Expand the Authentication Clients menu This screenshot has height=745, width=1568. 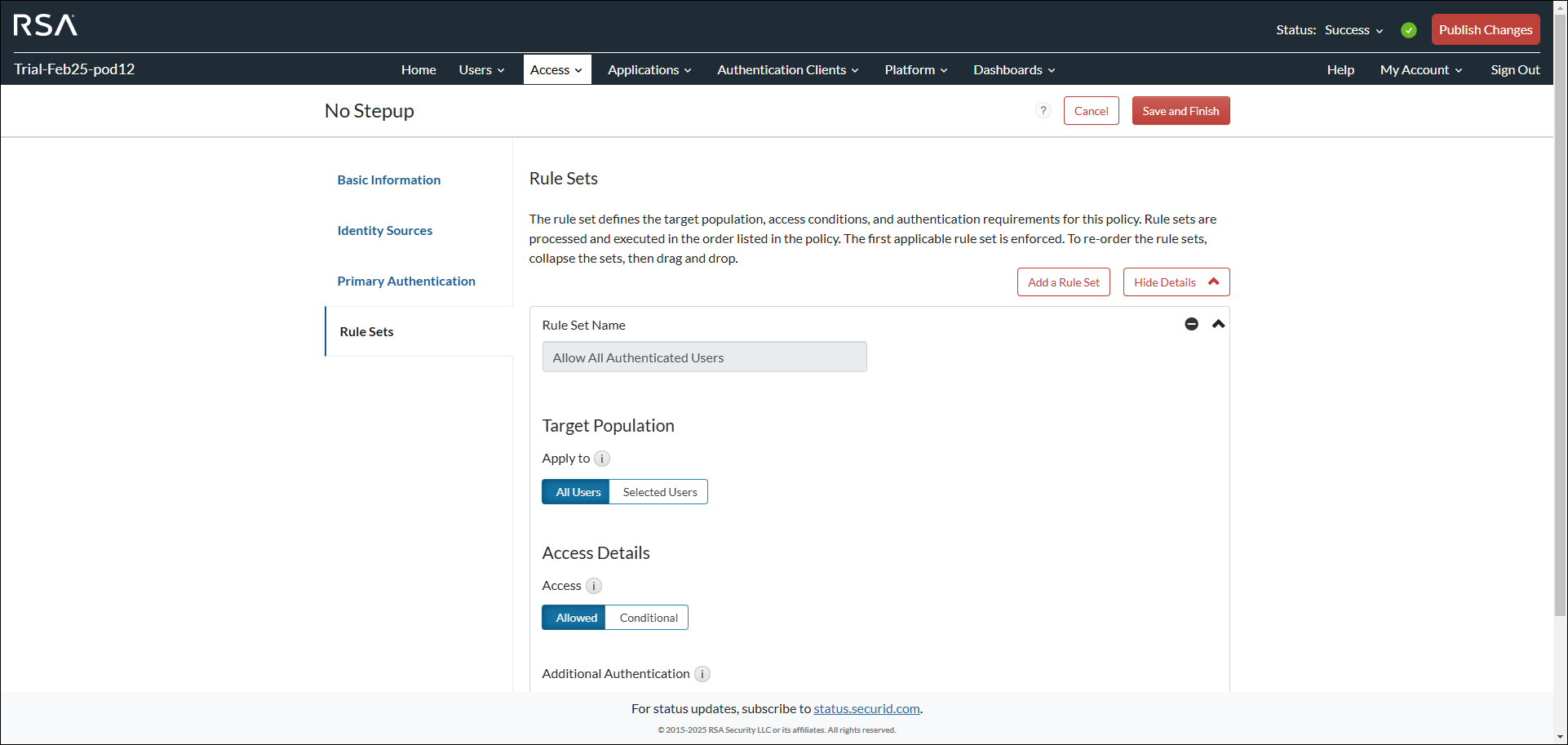787,70
